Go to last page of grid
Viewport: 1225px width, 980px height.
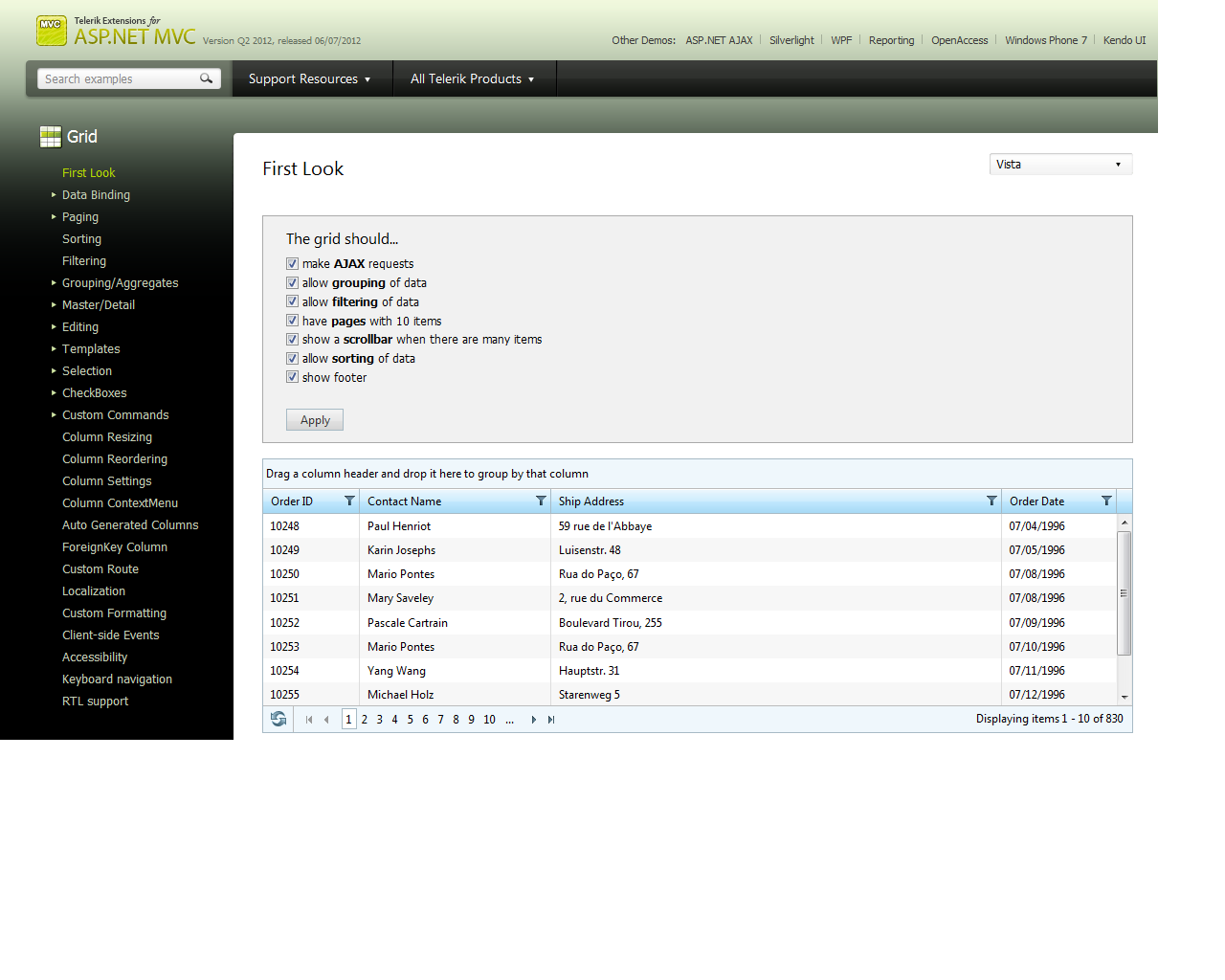coord(551,720)
